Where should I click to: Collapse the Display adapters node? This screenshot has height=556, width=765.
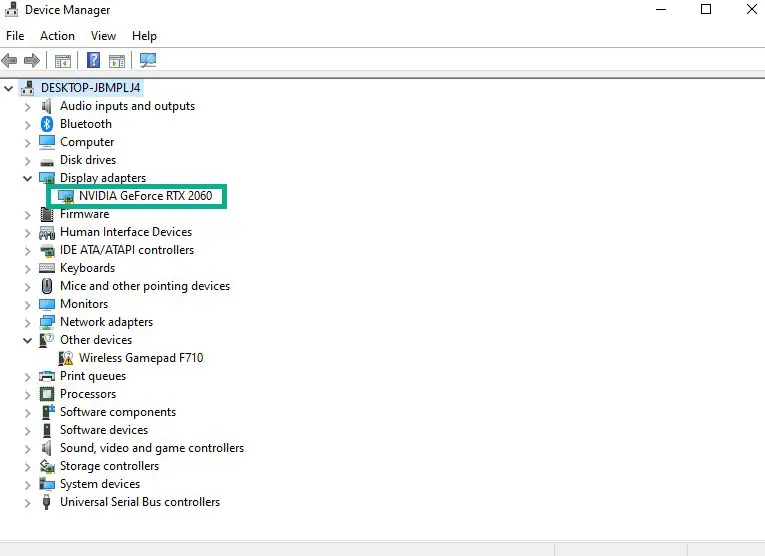(x=27, y=179)
